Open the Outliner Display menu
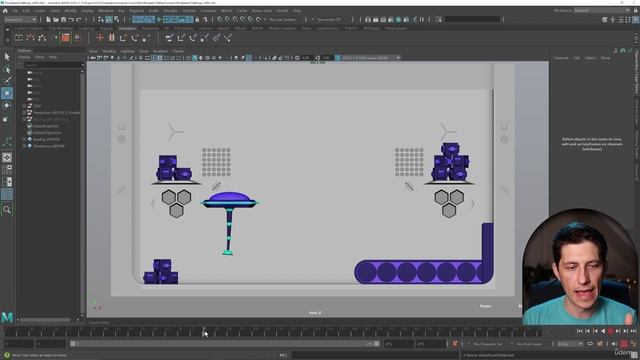Screen dimensions: 640x360 click(24, 57)
